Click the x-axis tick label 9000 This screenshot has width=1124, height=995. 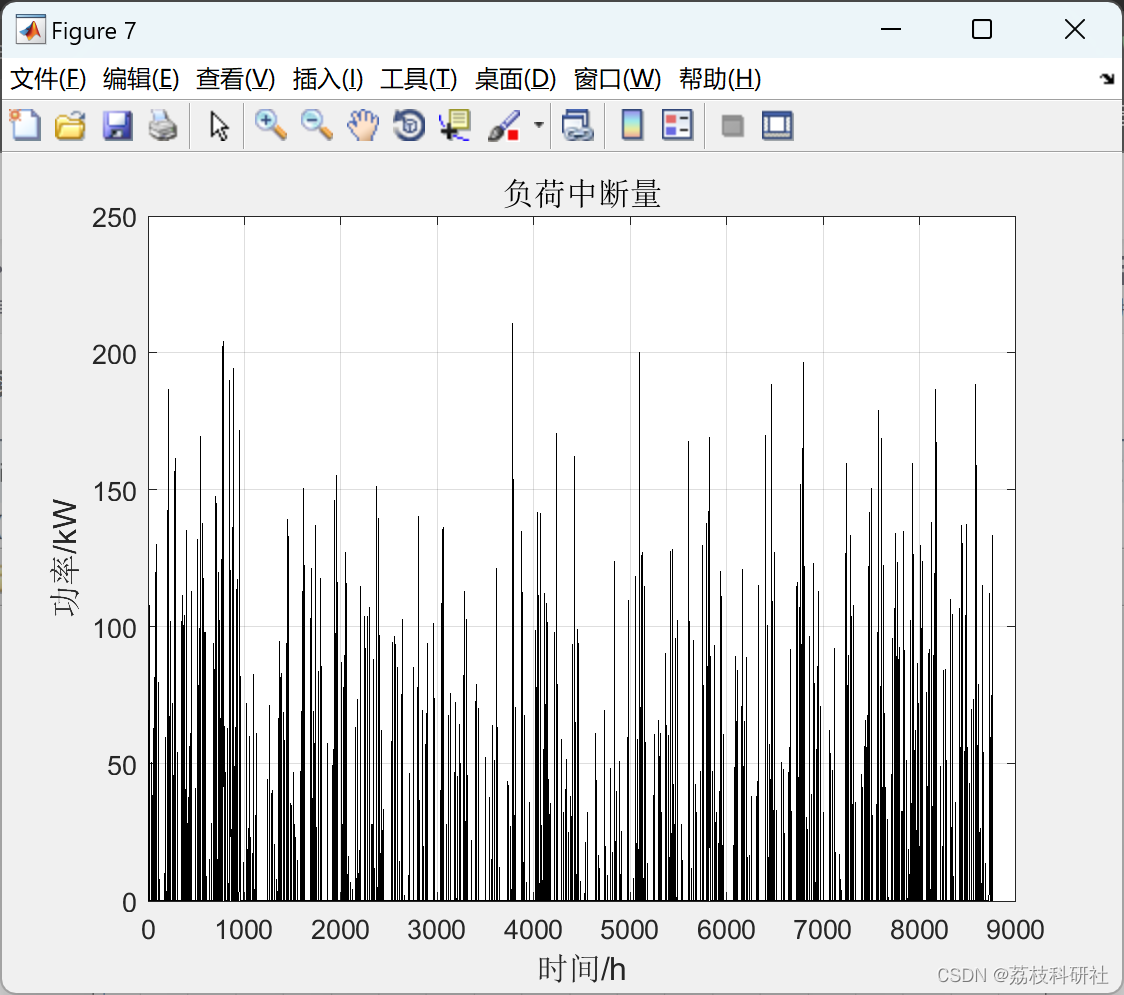[x=1014, y=930]
